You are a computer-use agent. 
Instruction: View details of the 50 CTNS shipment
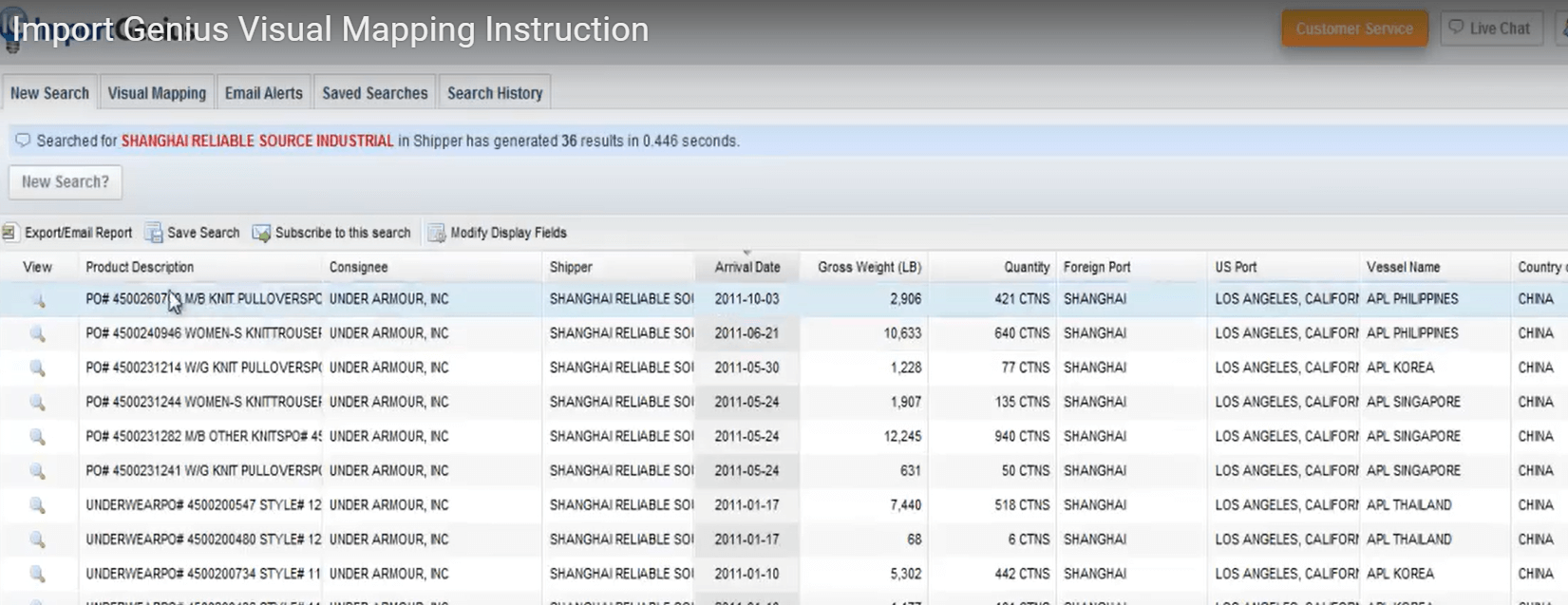tap(38, 471)
